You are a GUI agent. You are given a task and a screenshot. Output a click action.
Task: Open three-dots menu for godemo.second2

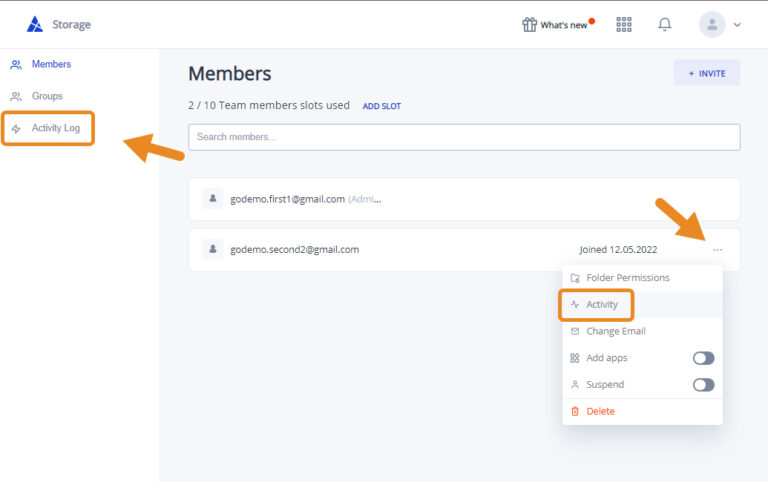[718, 250]
